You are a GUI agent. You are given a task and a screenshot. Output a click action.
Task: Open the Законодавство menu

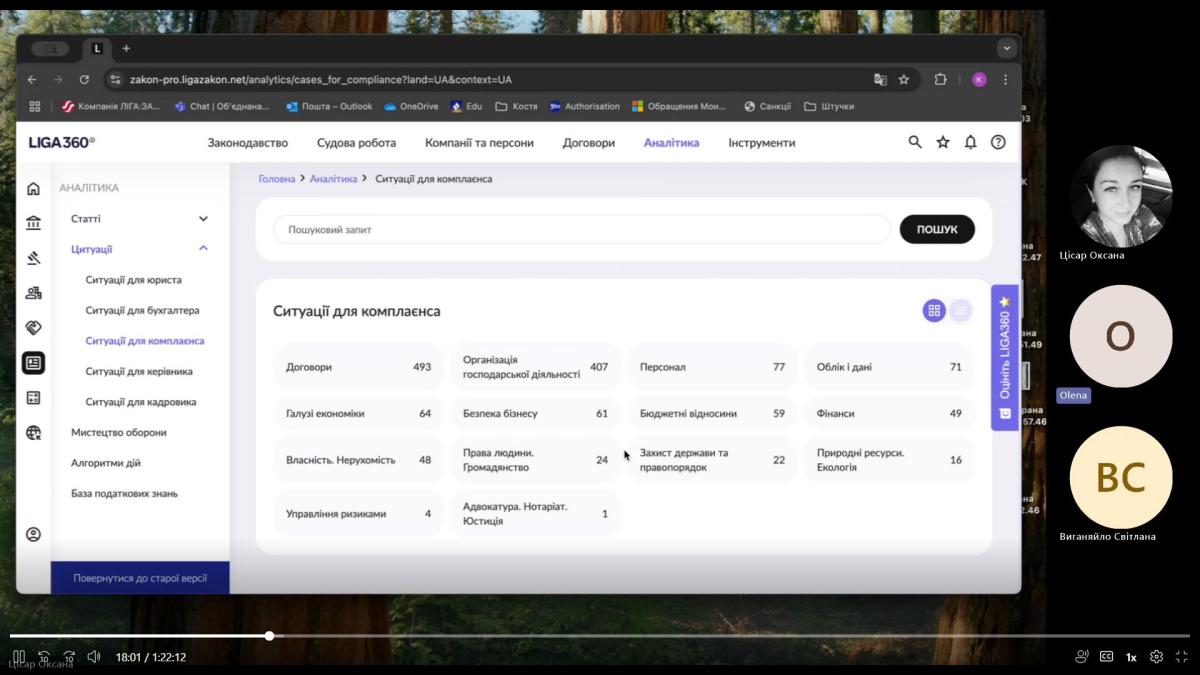click(247, 143)
